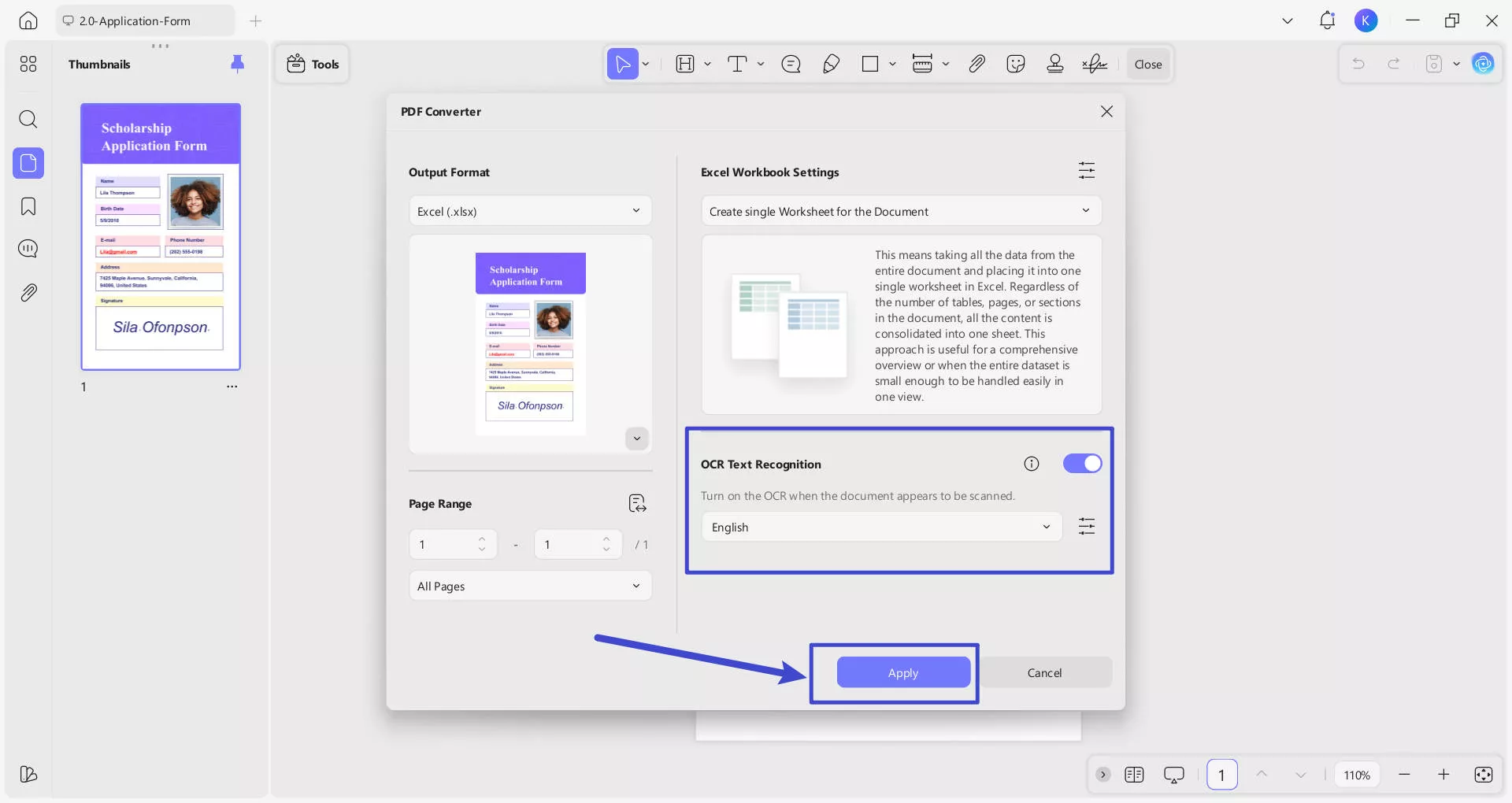
Task: Show the Thumbnails panel icon
Action: [28, 163]
